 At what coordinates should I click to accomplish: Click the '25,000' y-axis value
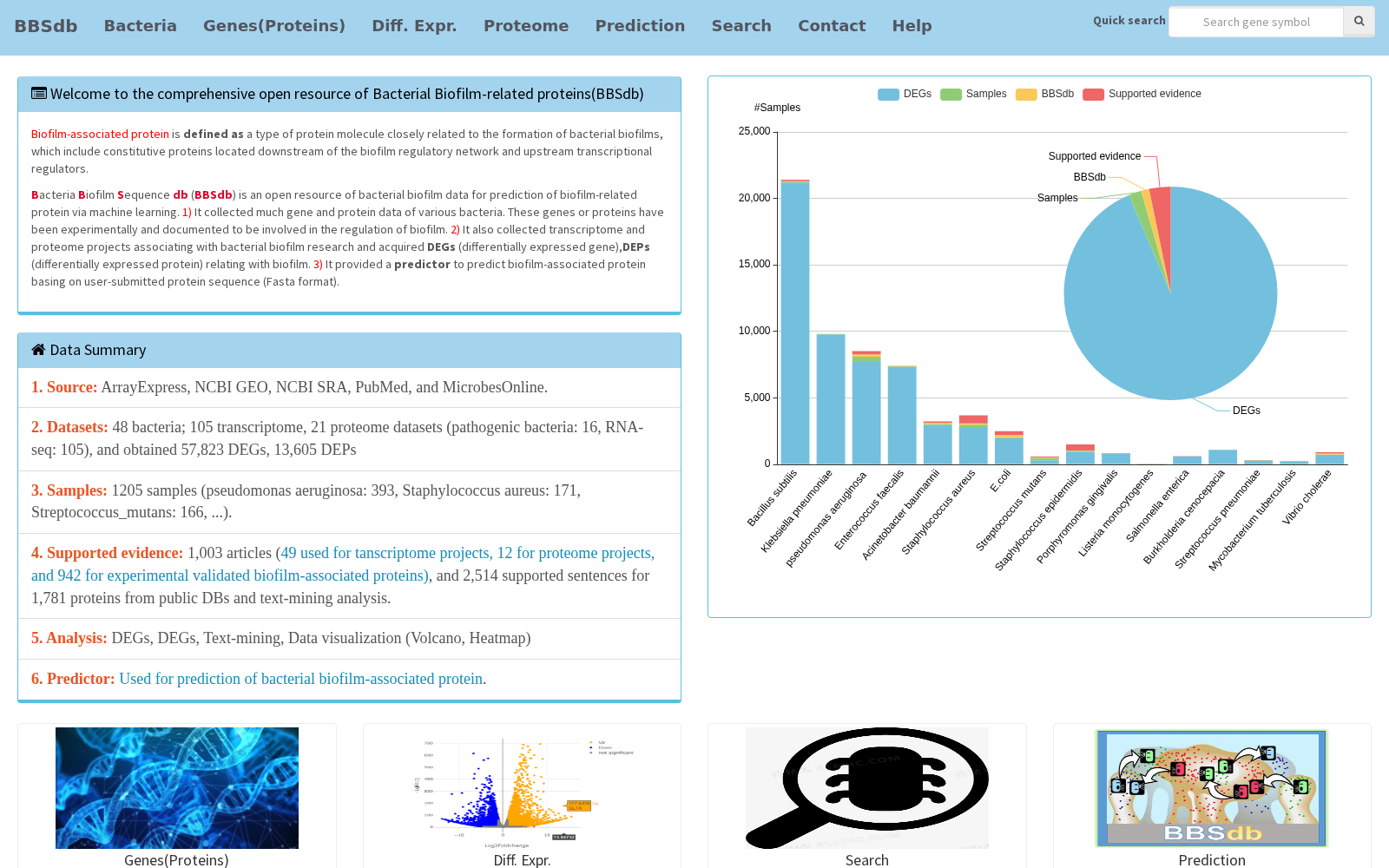click(754, 131)
